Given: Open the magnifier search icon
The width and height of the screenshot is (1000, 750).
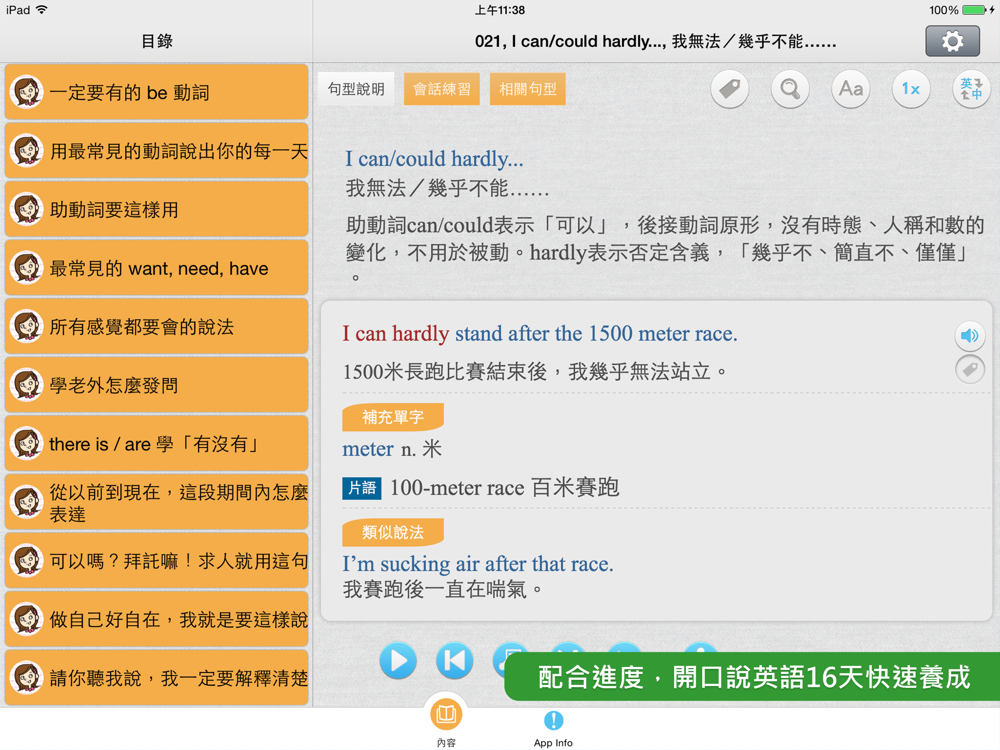Looking at the screenshot, I should [x=790, y=89].
